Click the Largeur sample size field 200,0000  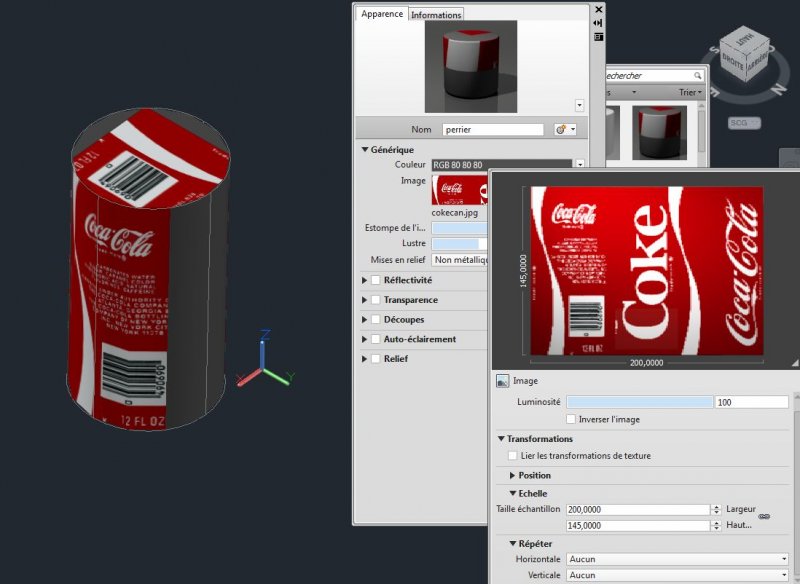pos(638,510)
